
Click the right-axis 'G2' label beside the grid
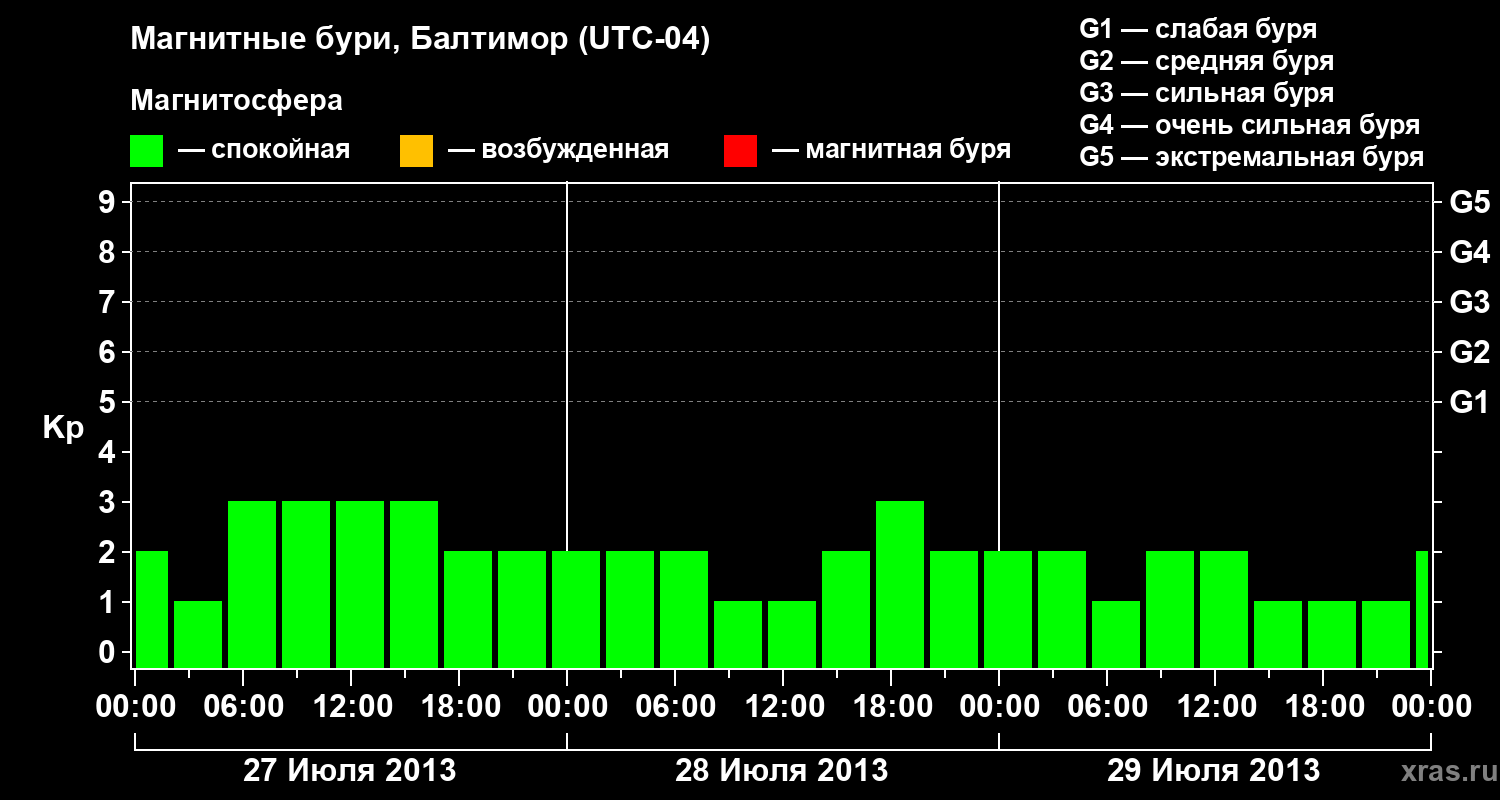1469,352
